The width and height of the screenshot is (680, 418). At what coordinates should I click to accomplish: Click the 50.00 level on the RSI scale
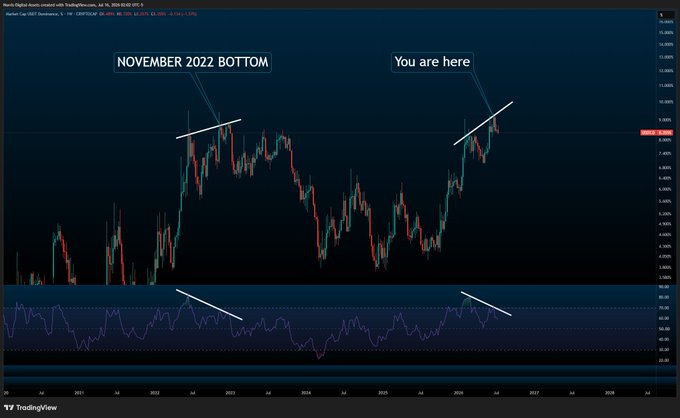pos(664,329)
